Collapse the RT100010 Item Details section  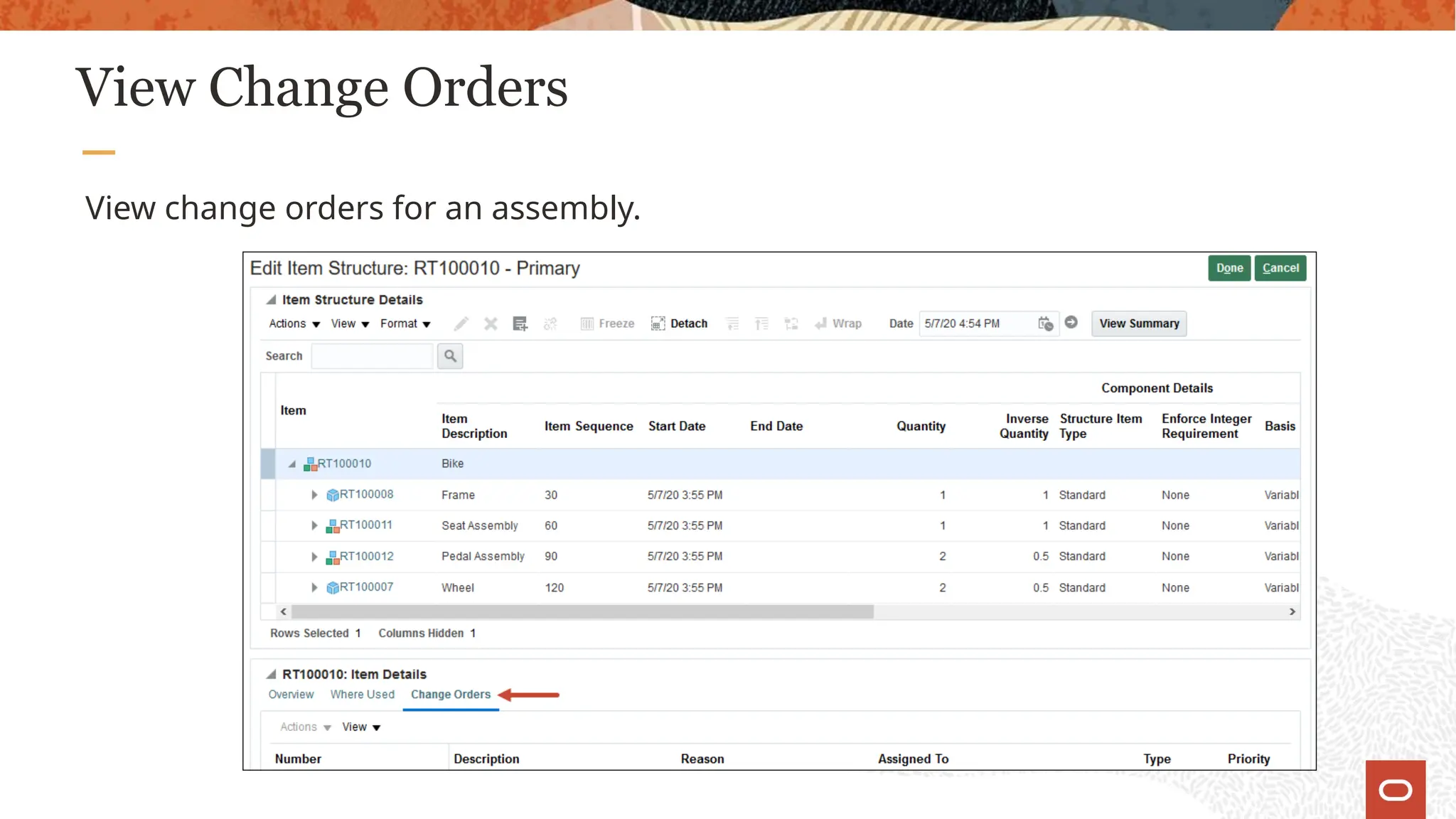271,674
